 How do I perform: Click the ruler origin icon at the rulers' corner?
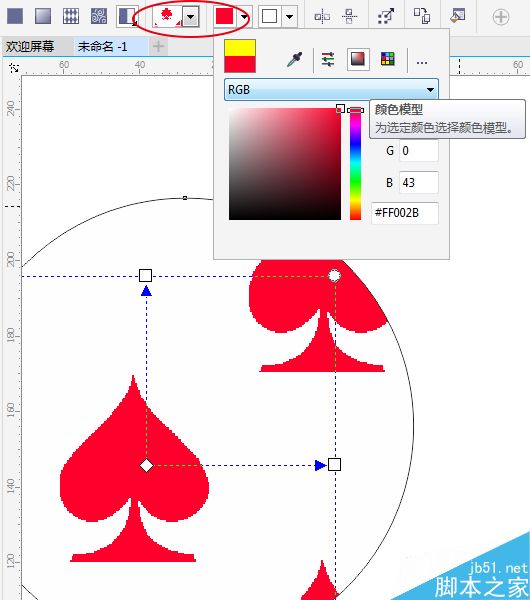coord(14,68)
